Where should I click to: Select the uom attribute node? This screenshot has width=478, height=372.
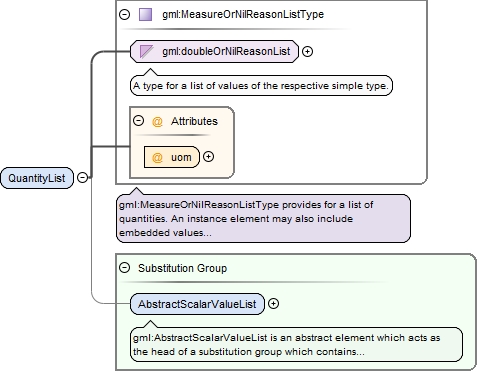pyautogui.click(x=172, y=157)
